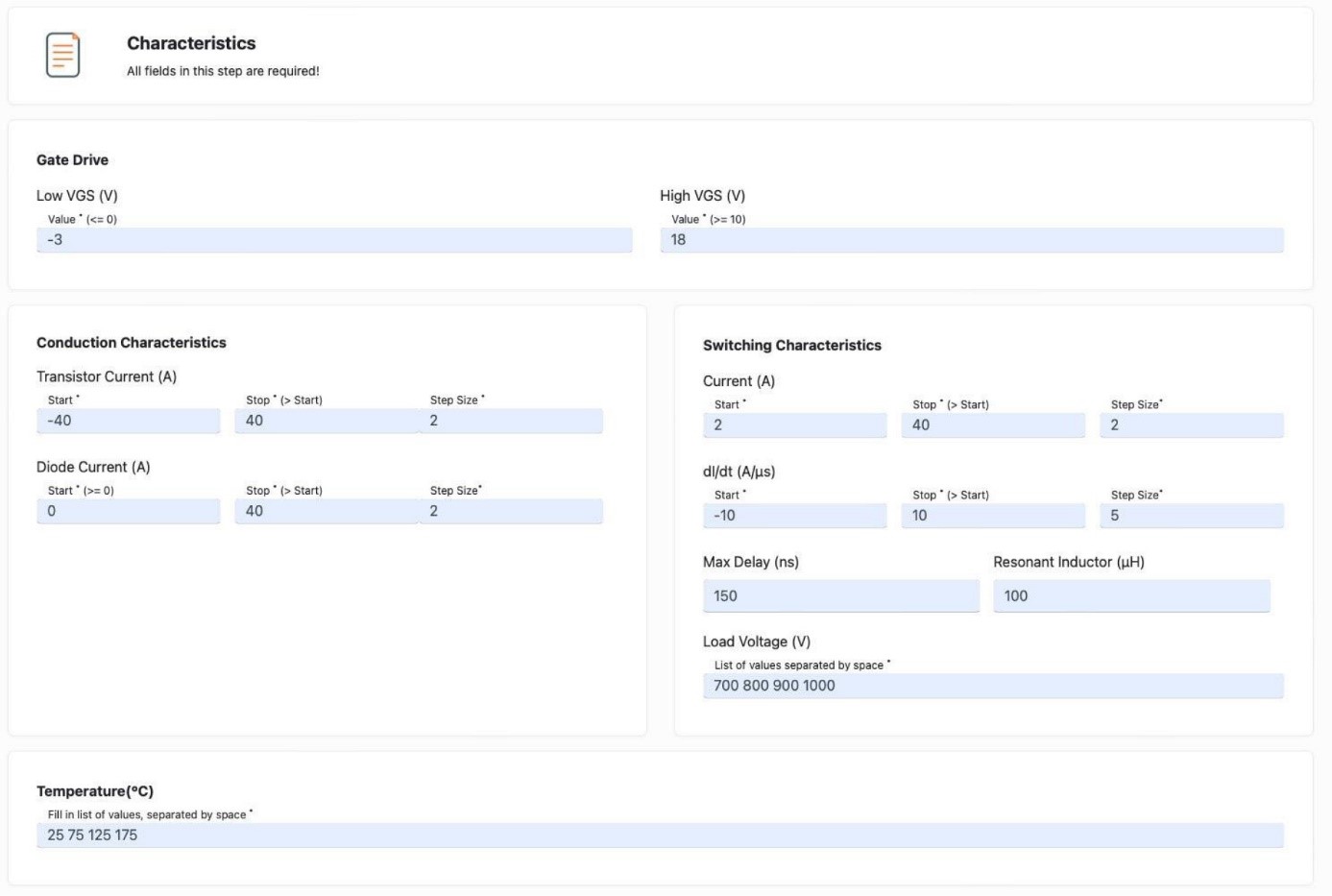Click Transistor Current Step Size field
The height and width of the screenshot is (896, 1332).
511,421
